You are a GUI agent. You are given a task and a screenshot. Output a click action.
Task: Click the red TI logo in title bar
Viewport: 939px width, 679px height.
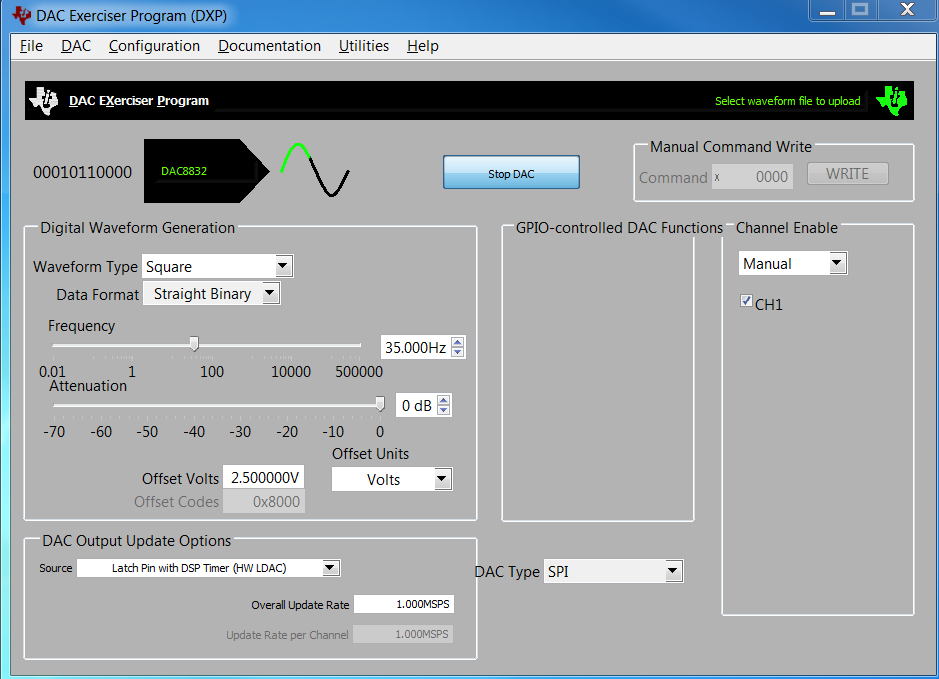pos(22,16)
